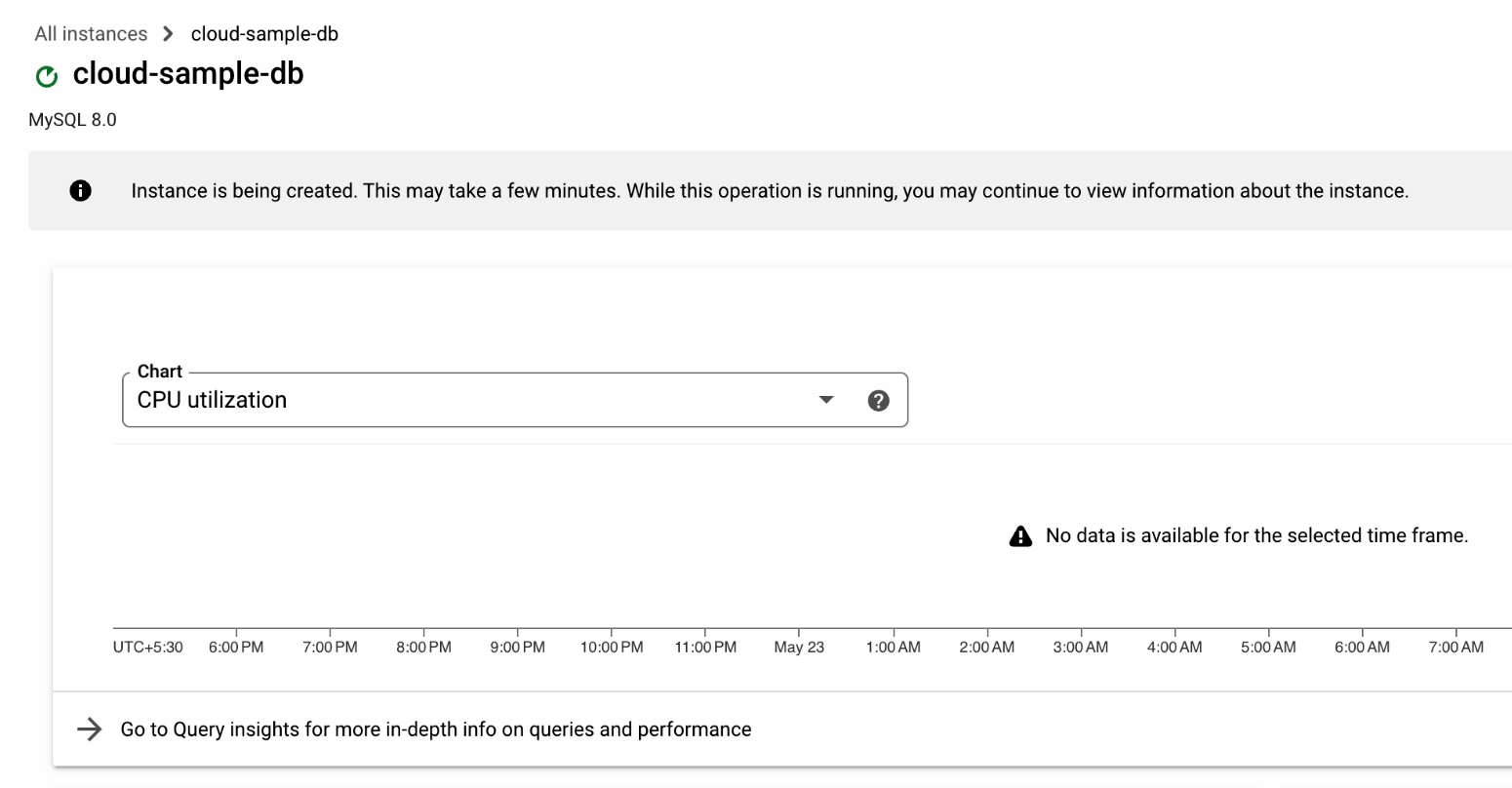Click the cloud-sample-db instance title
1512x788 pixels.
click(x=188, y=74)
